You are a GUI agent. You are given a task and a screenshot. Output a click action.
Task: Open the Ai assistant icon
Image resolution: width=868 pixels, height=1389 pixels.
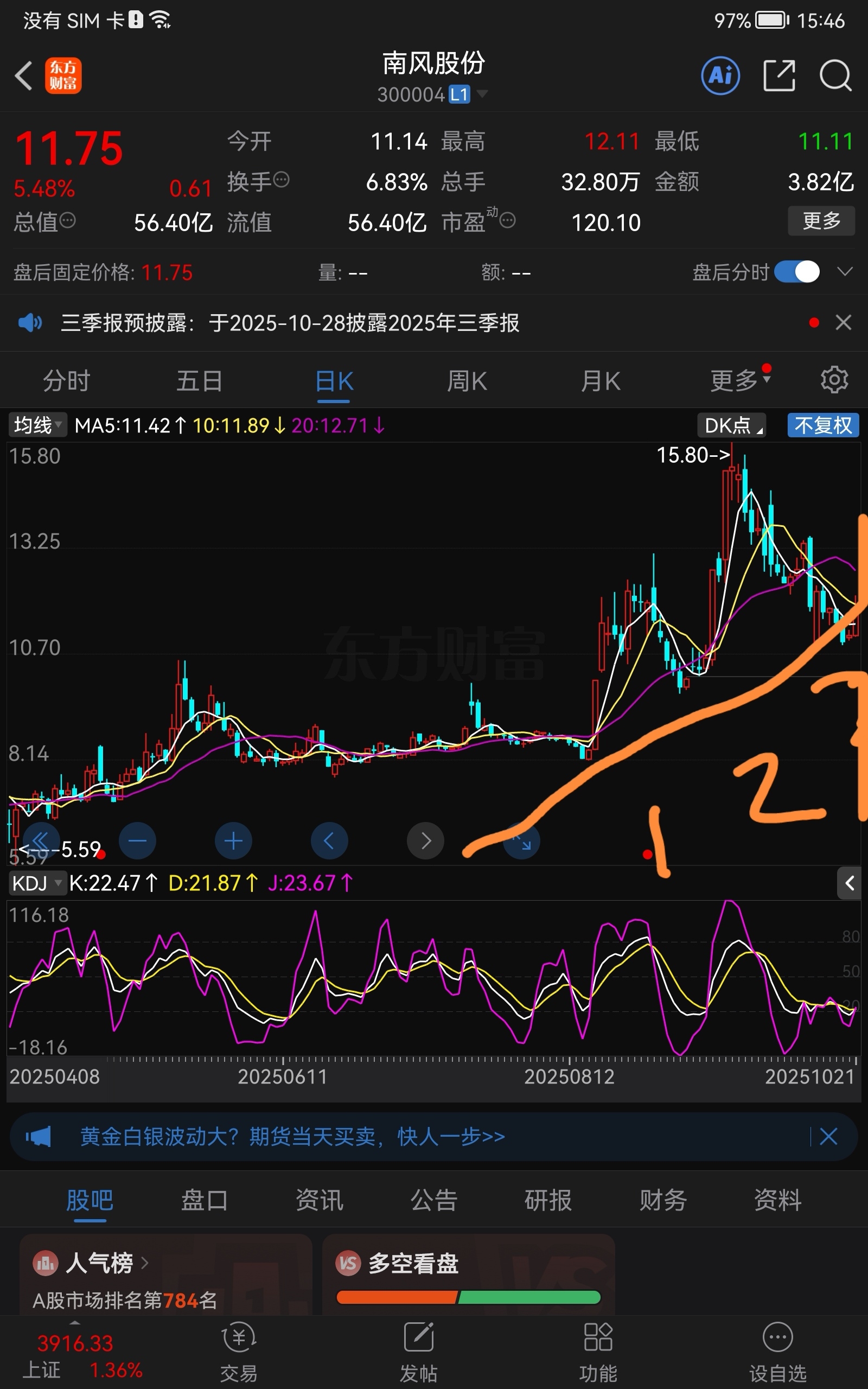pos(720,75)
